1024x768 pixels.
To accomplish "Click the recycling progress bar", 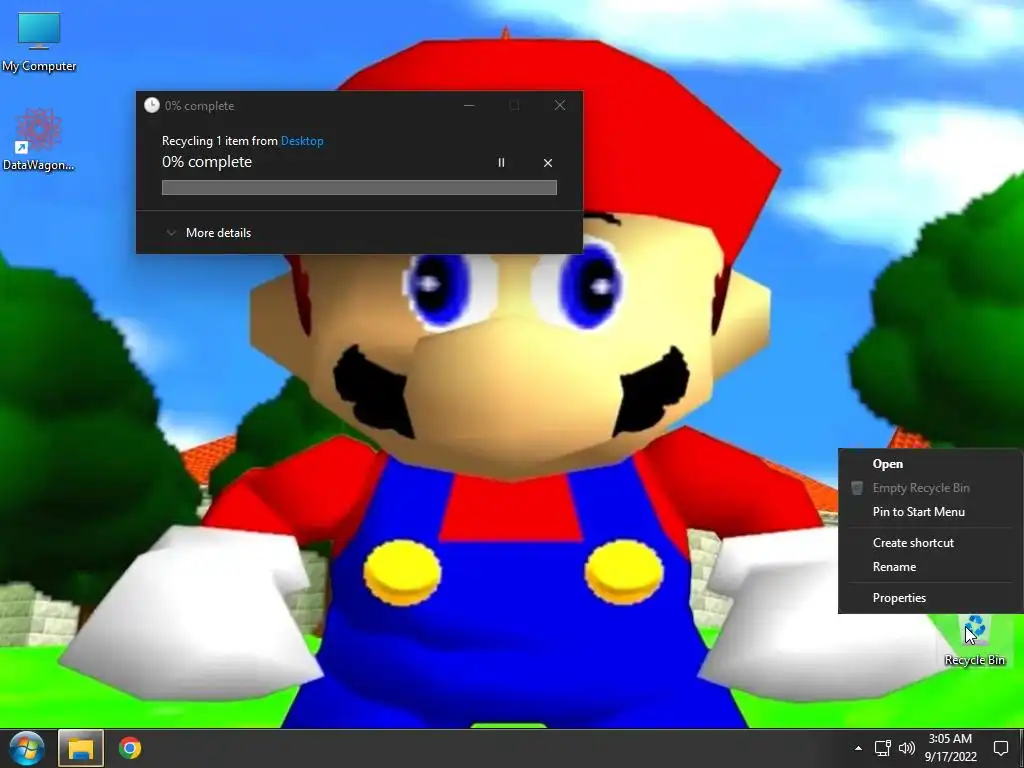I will 359,187.
